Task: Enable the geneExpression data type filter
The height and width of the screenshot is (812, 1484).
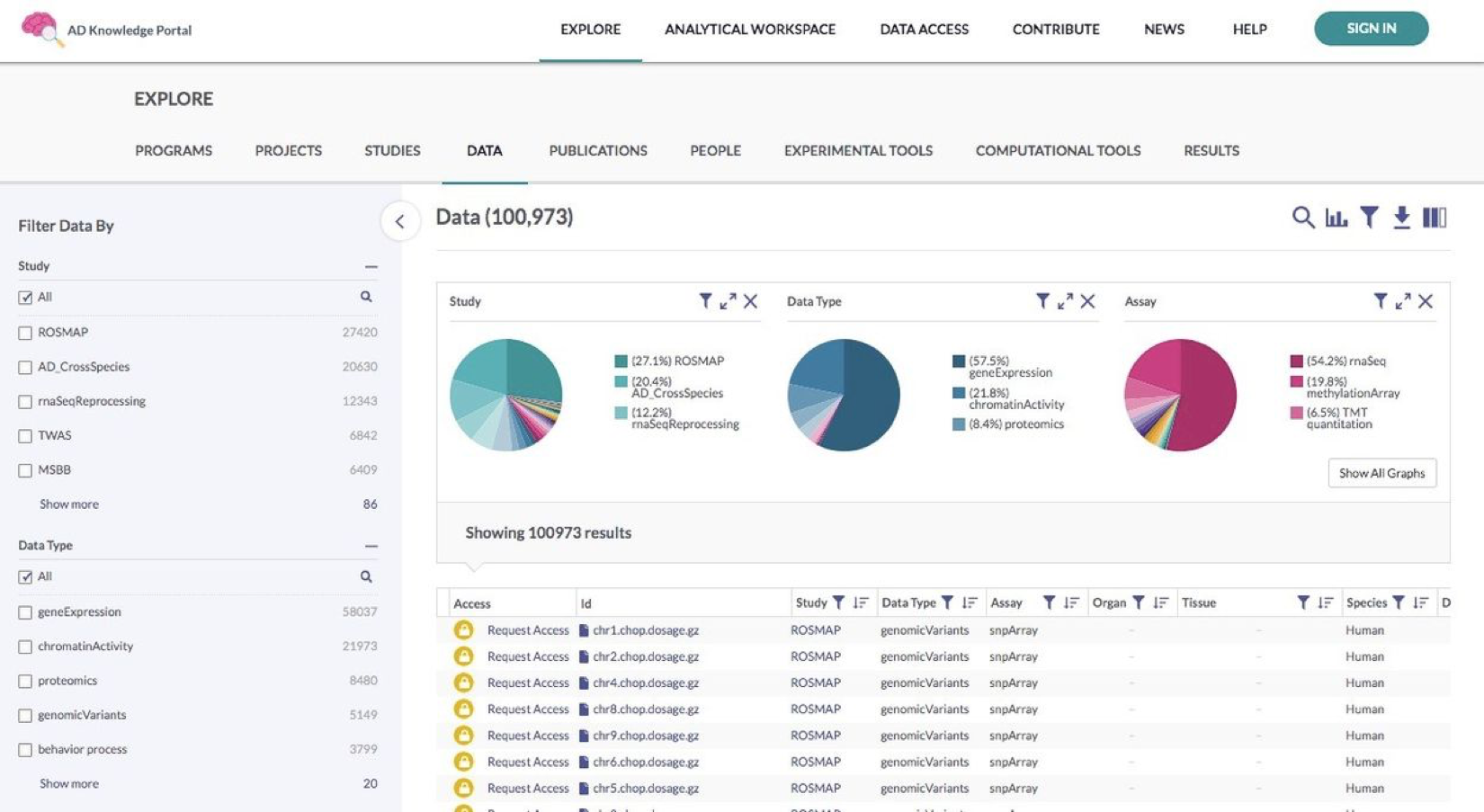Action: coord(25,612)
